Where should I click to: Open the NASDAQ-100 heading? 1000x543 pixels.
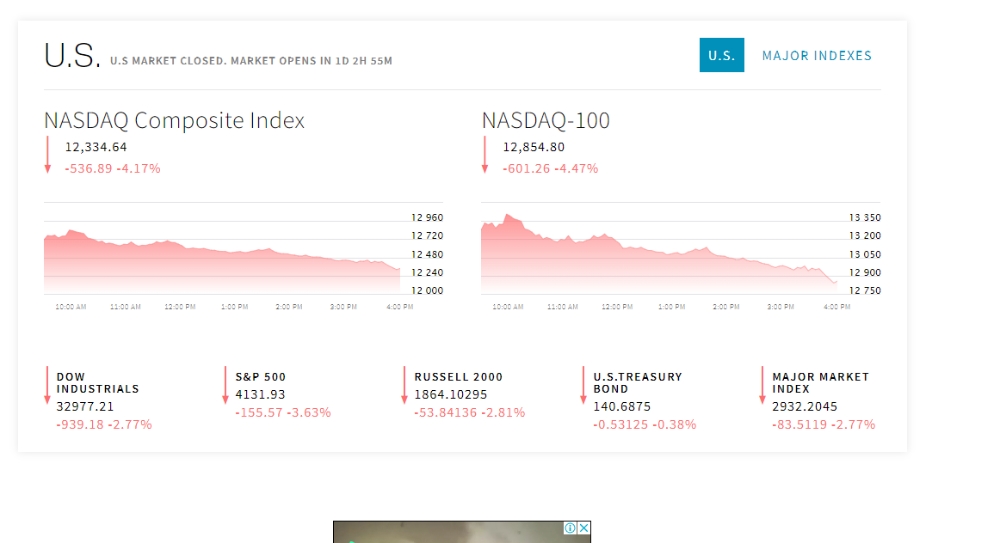click(545, 120)
